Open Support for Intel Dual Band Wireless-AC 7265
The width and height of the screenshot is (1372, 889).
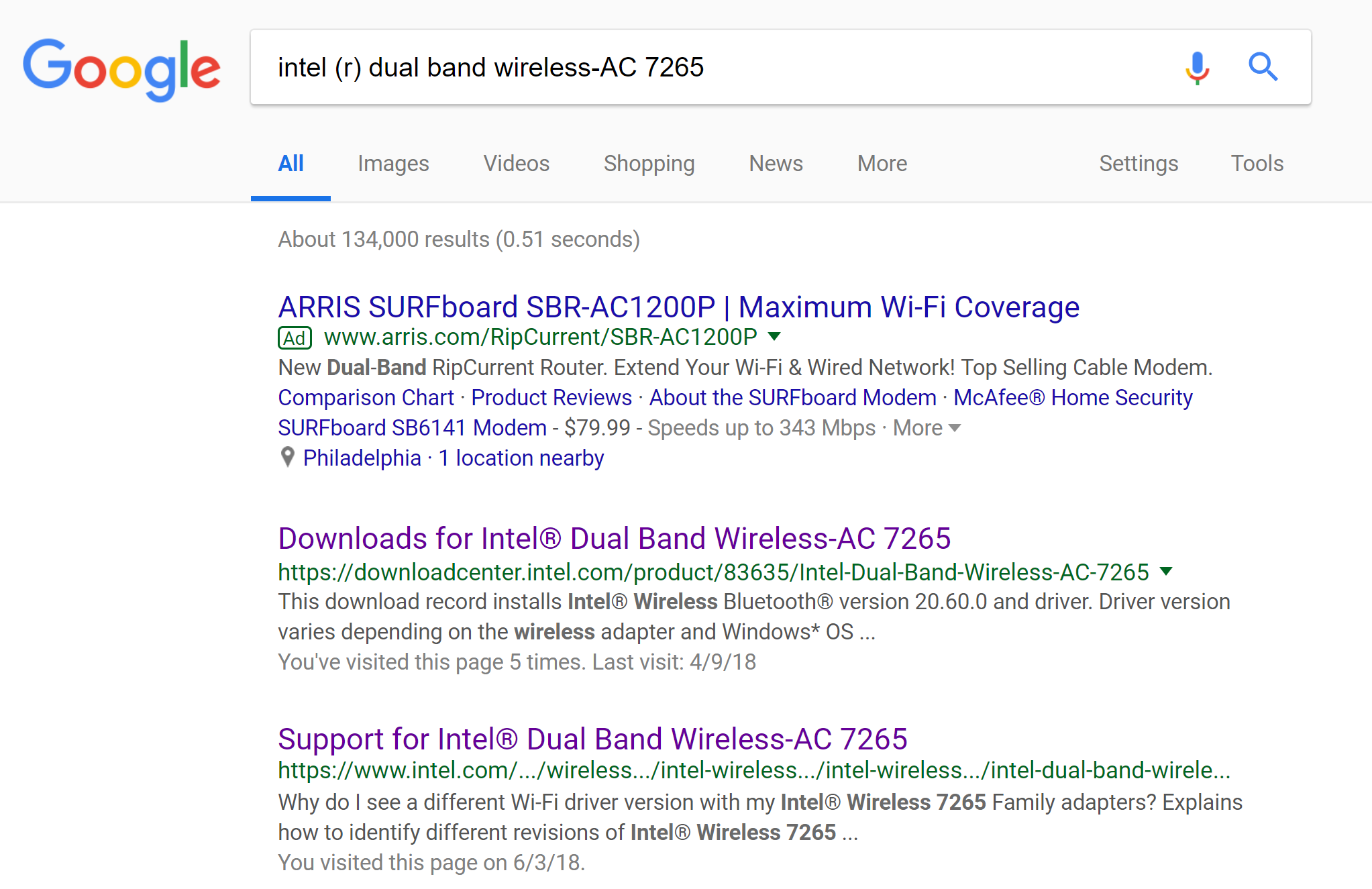pyautogui.click(x=593, y=739)
